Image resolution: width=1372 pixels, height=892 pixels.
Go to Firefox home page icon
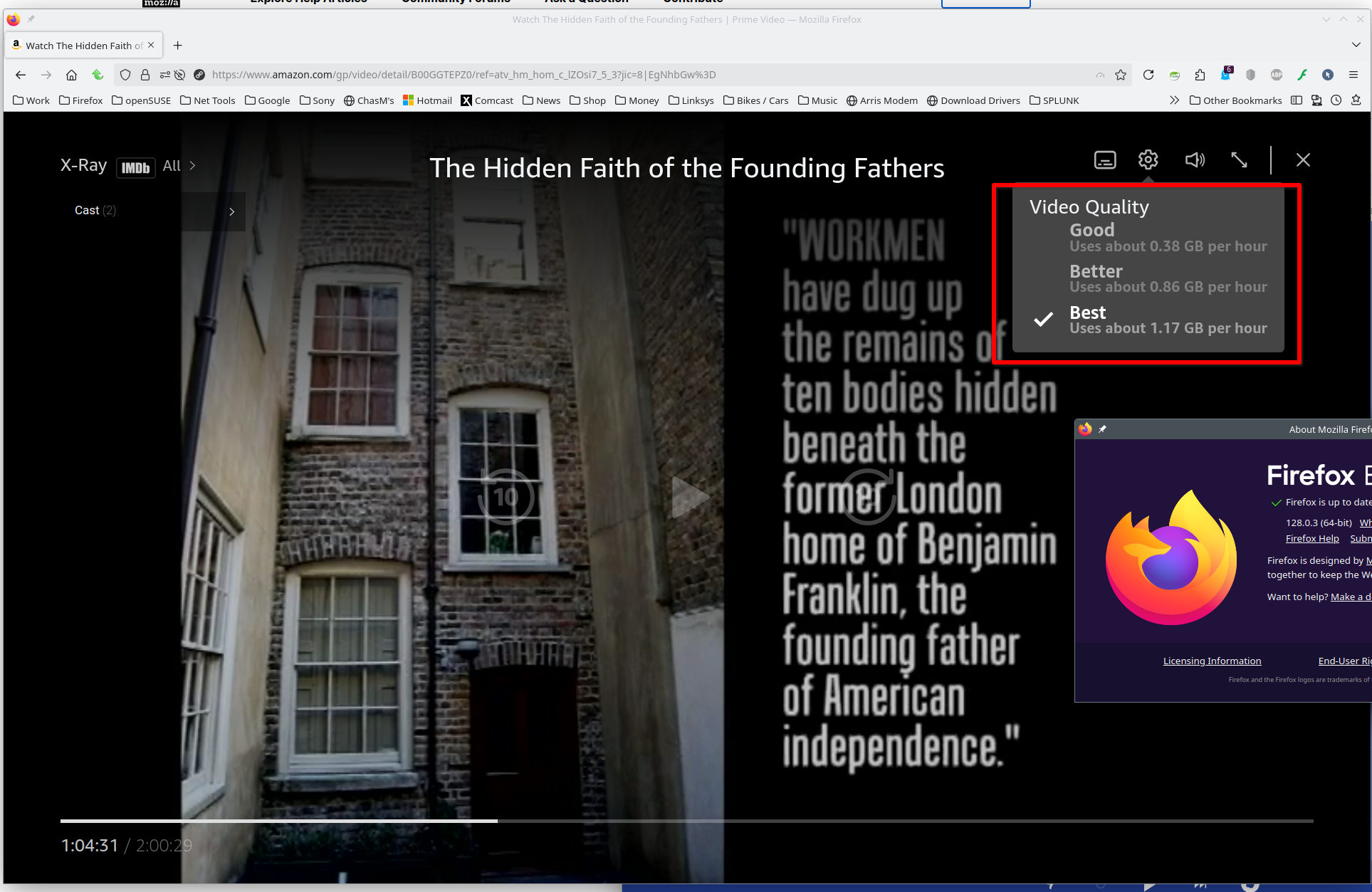point(71,75)
